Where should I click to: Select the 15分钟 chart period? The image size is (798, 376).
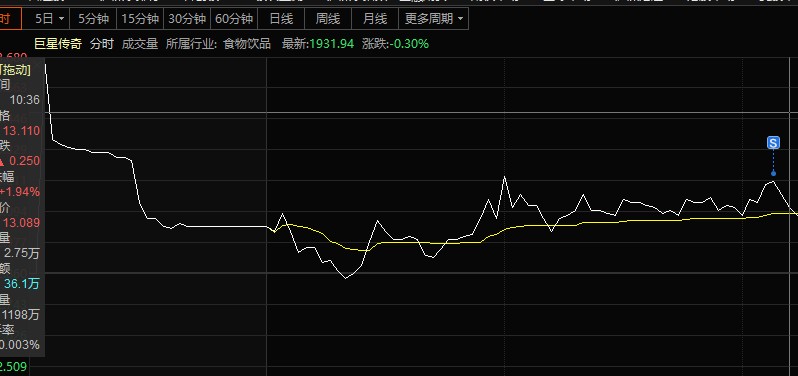pos(140,19)
